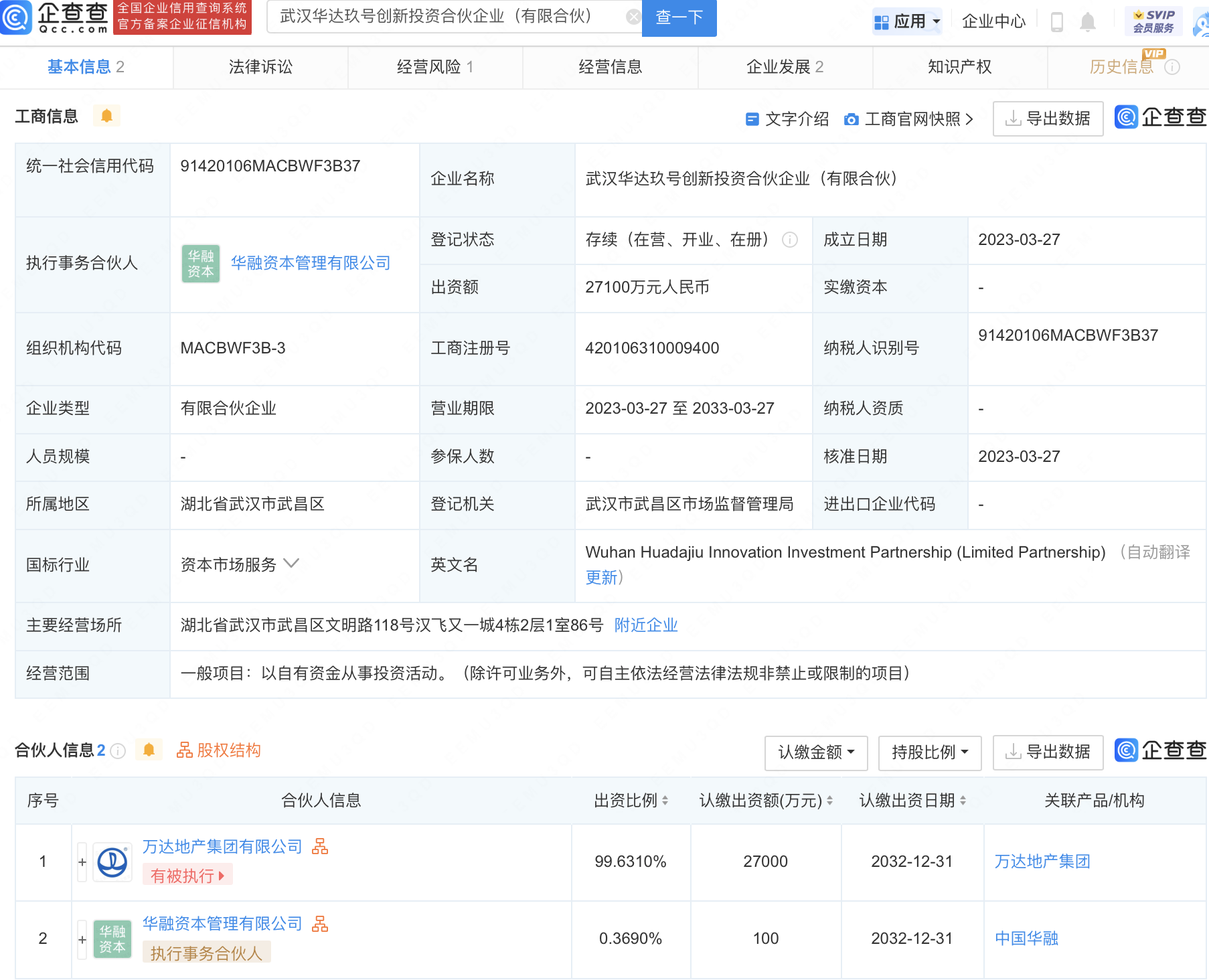
Task: Switch to 经营信息 tab
Action: point(610,67)
